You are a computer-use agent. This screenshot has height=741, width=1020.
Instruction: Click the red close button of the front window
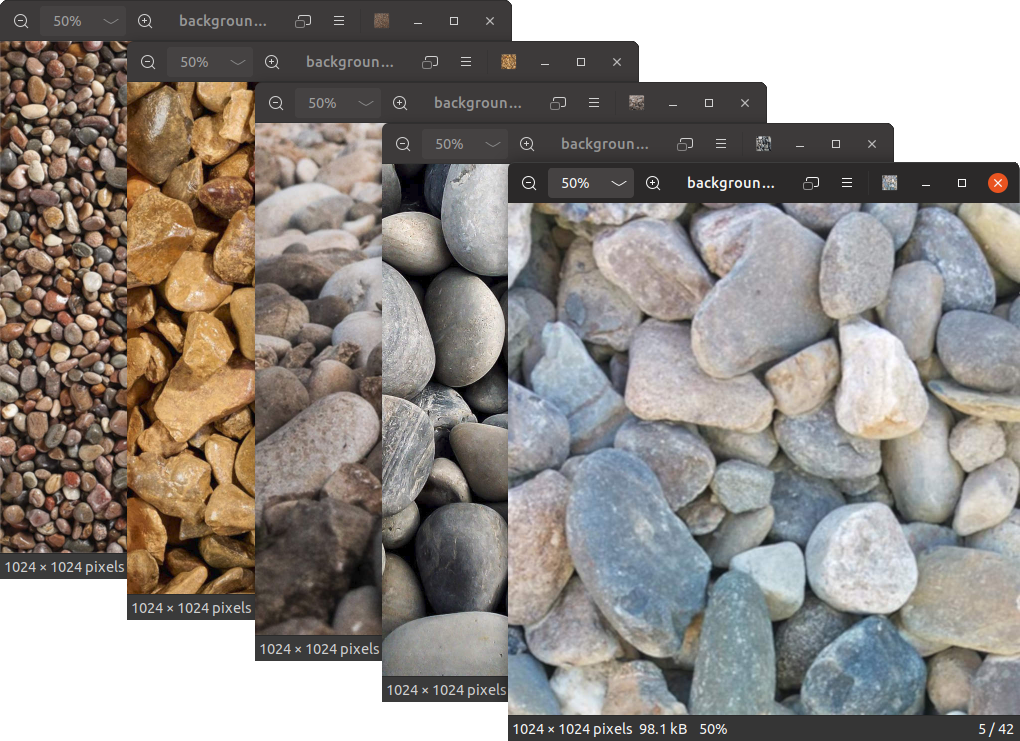tap(997, 183)
